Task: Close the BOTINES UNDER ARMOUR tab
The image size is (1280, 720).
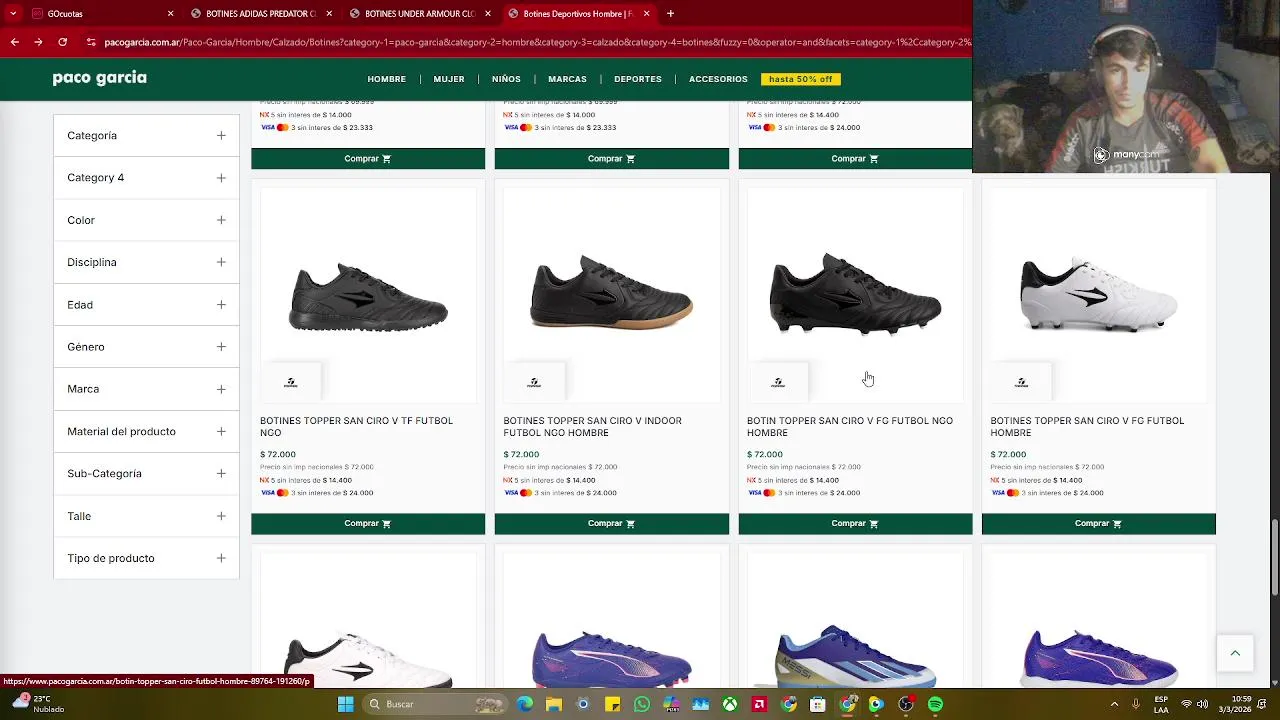Action: pos(488,14)
